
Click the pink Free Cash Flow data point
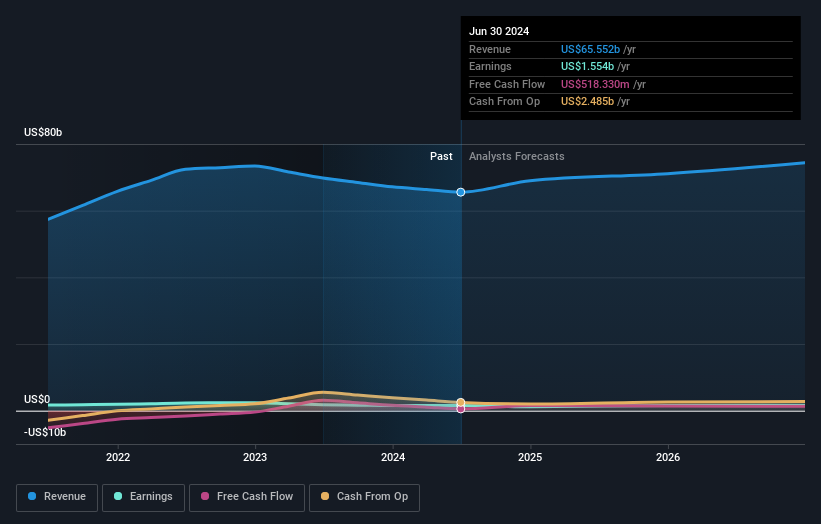click(461, 409)
